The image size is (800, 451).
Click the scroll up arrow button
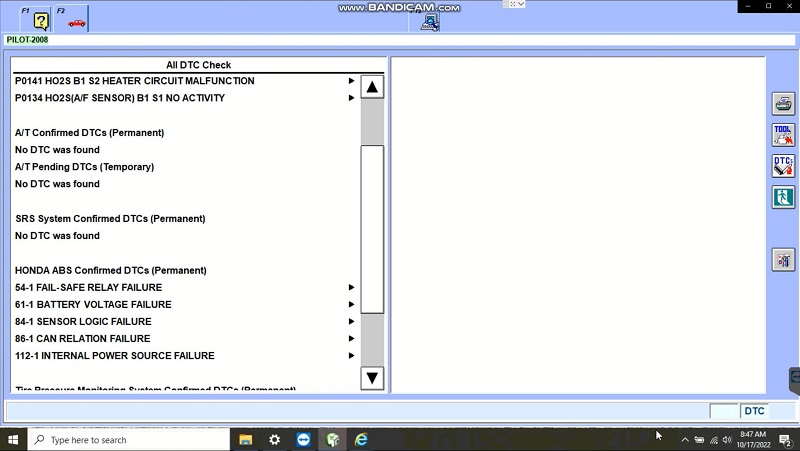click(372, 87)
